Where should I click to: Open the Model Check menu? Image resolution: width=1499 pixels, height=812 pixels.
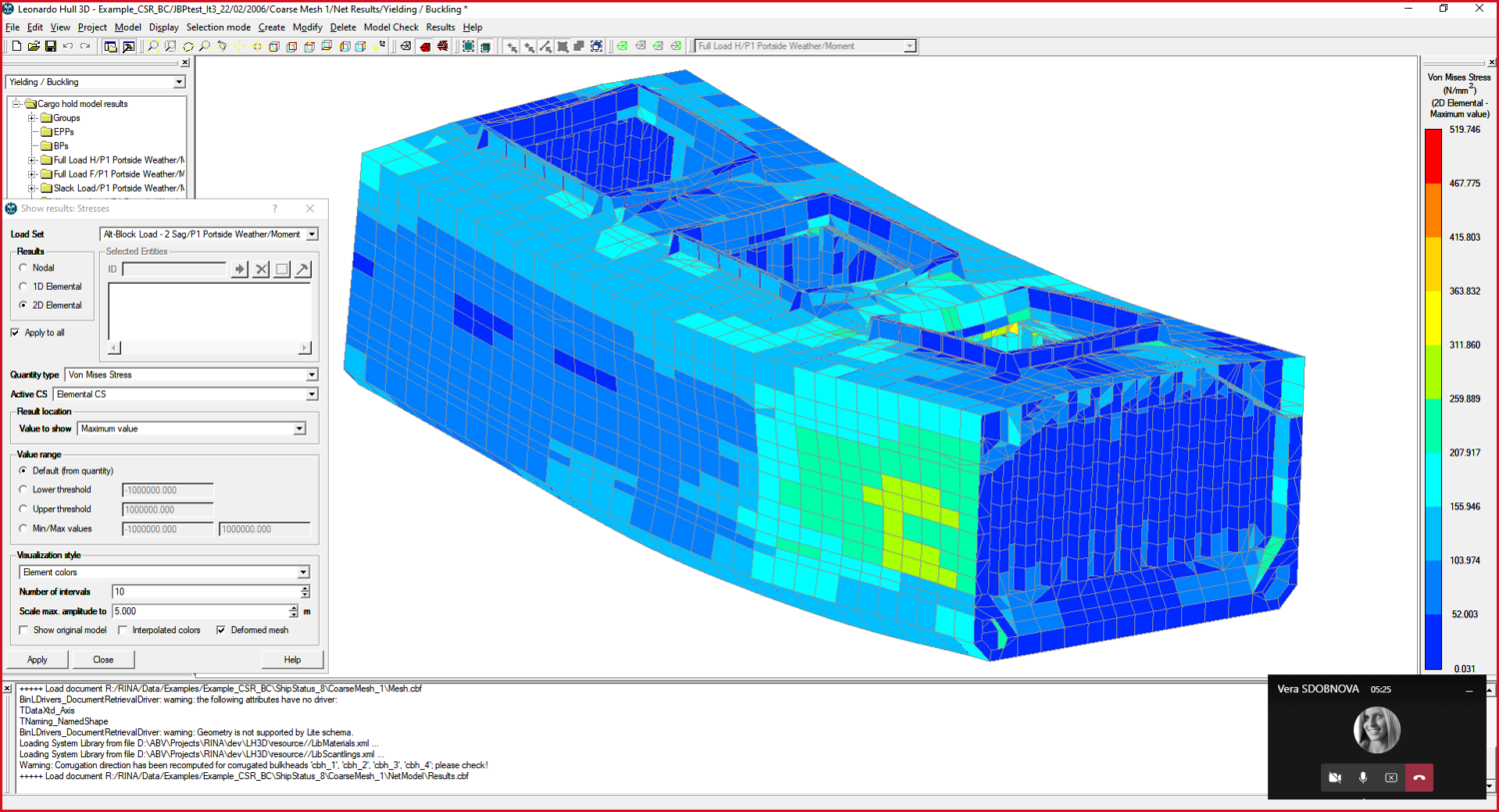tap(391, 27)
